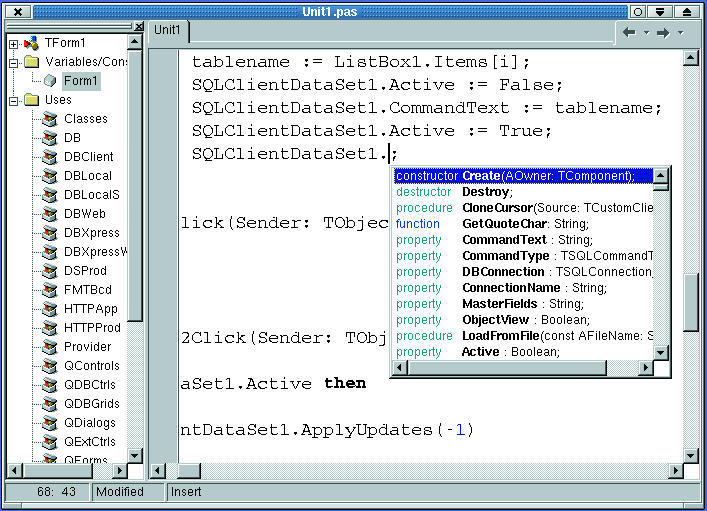
Task: Select the DBXpress unit entry
Action: 91,233
